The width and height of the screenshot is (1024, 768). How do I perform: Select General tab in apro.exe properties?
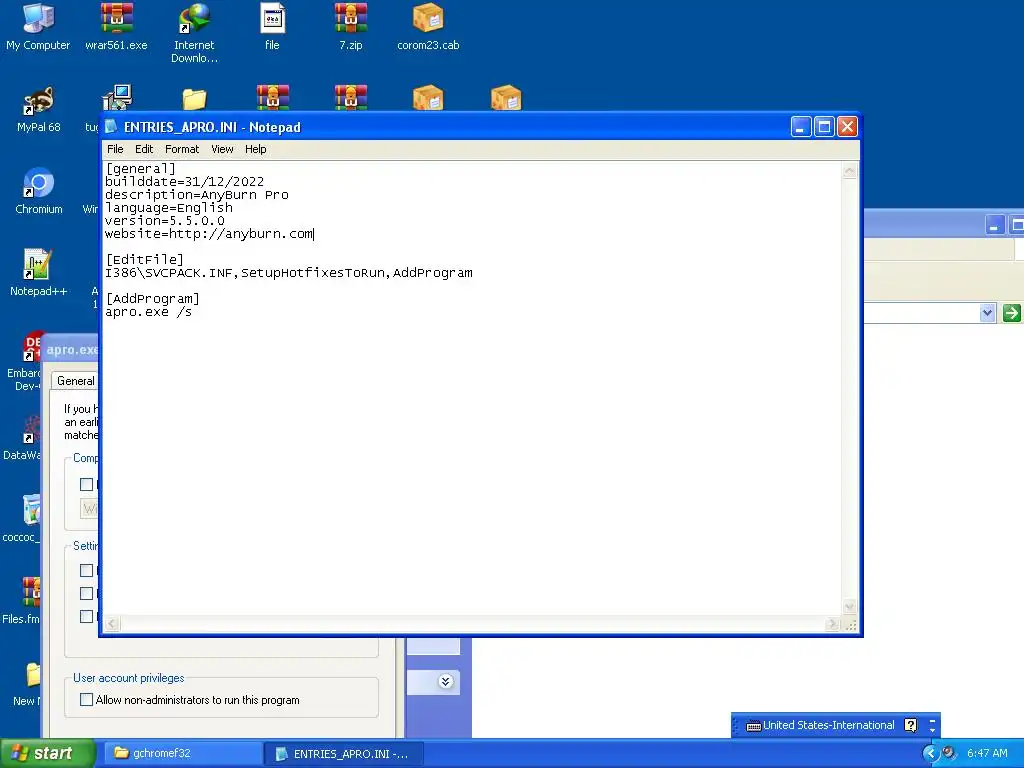tap(76, 381)
